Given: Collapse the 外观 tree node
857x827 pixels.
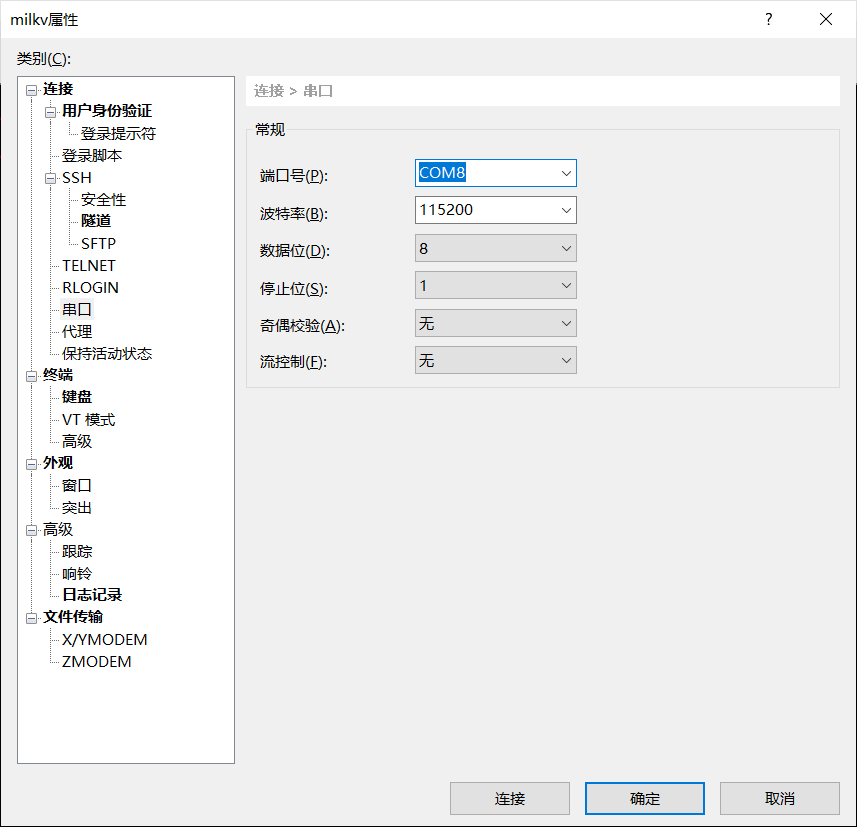Looking at the screenshot, I should [x=32, y=464].
